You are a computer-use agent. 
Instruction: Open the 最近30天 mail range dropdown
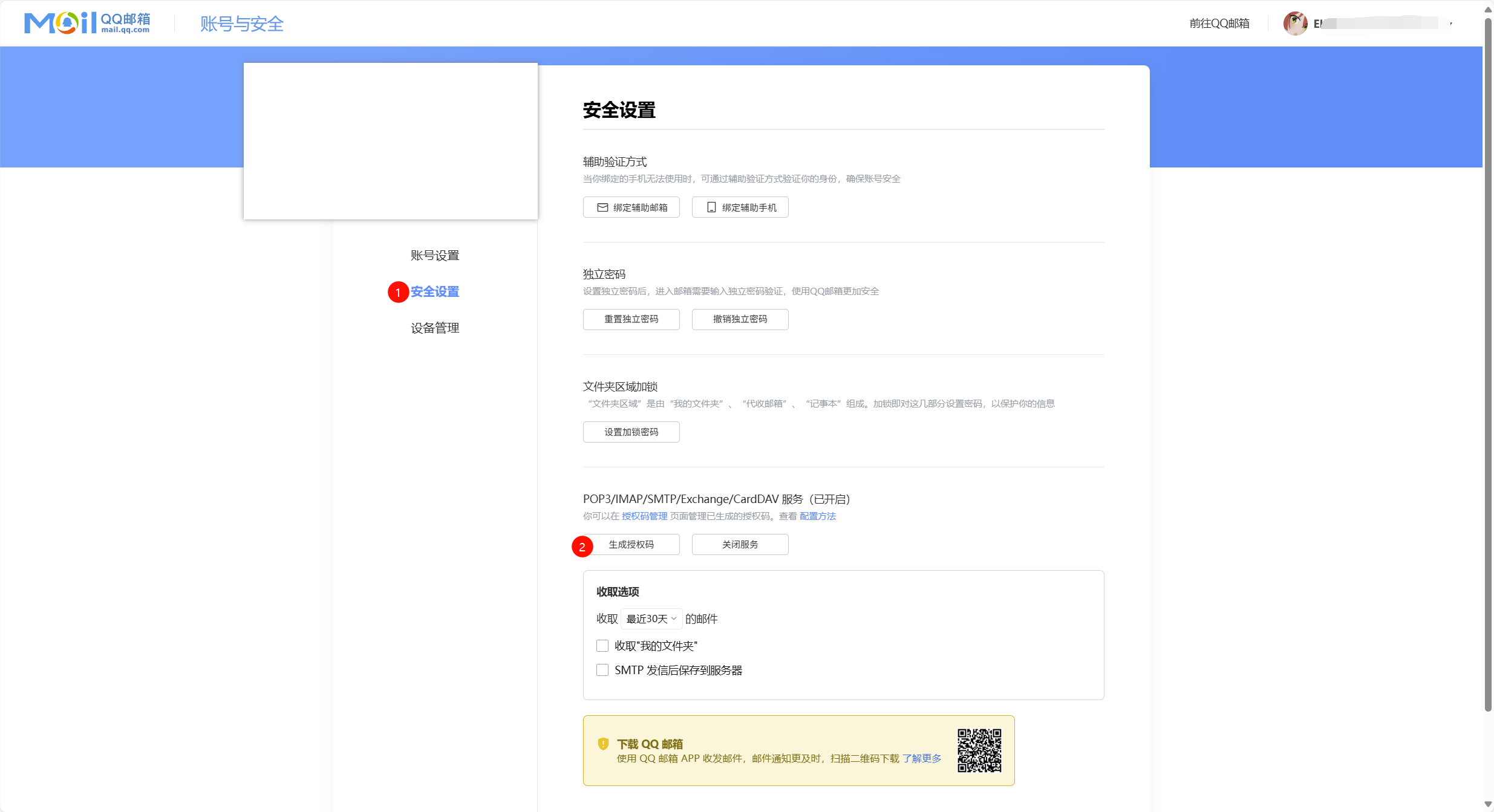[651, 619]
